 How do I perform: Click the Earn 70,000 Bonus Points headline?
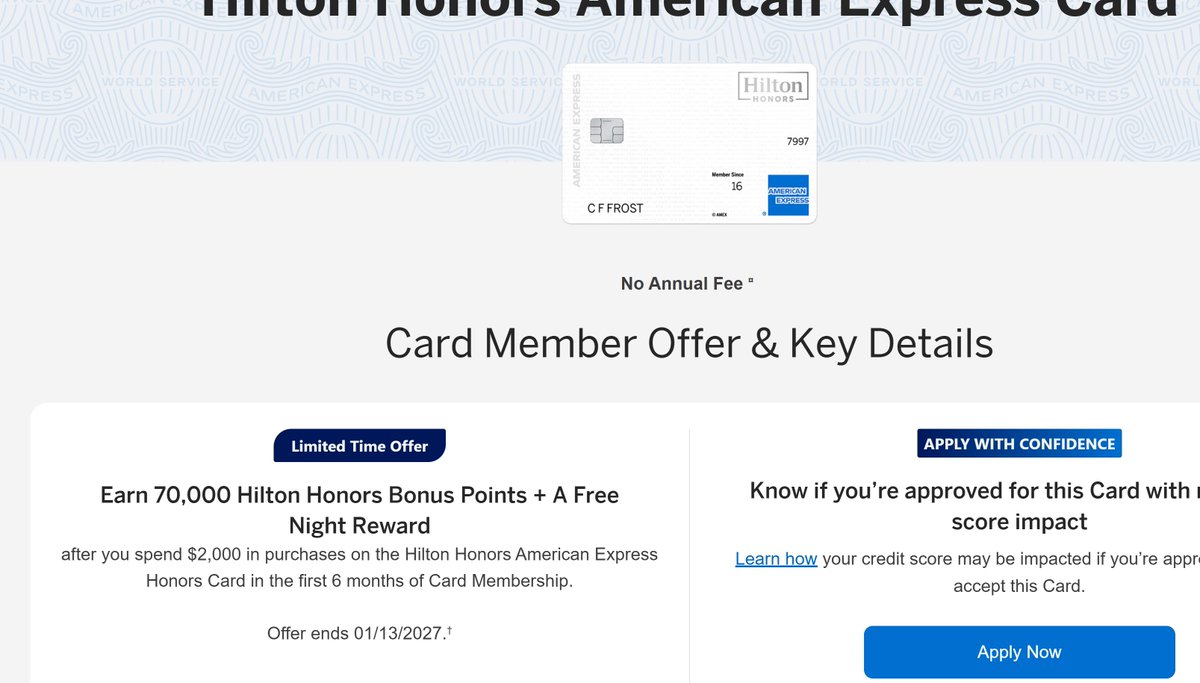(x=360, y=510)
